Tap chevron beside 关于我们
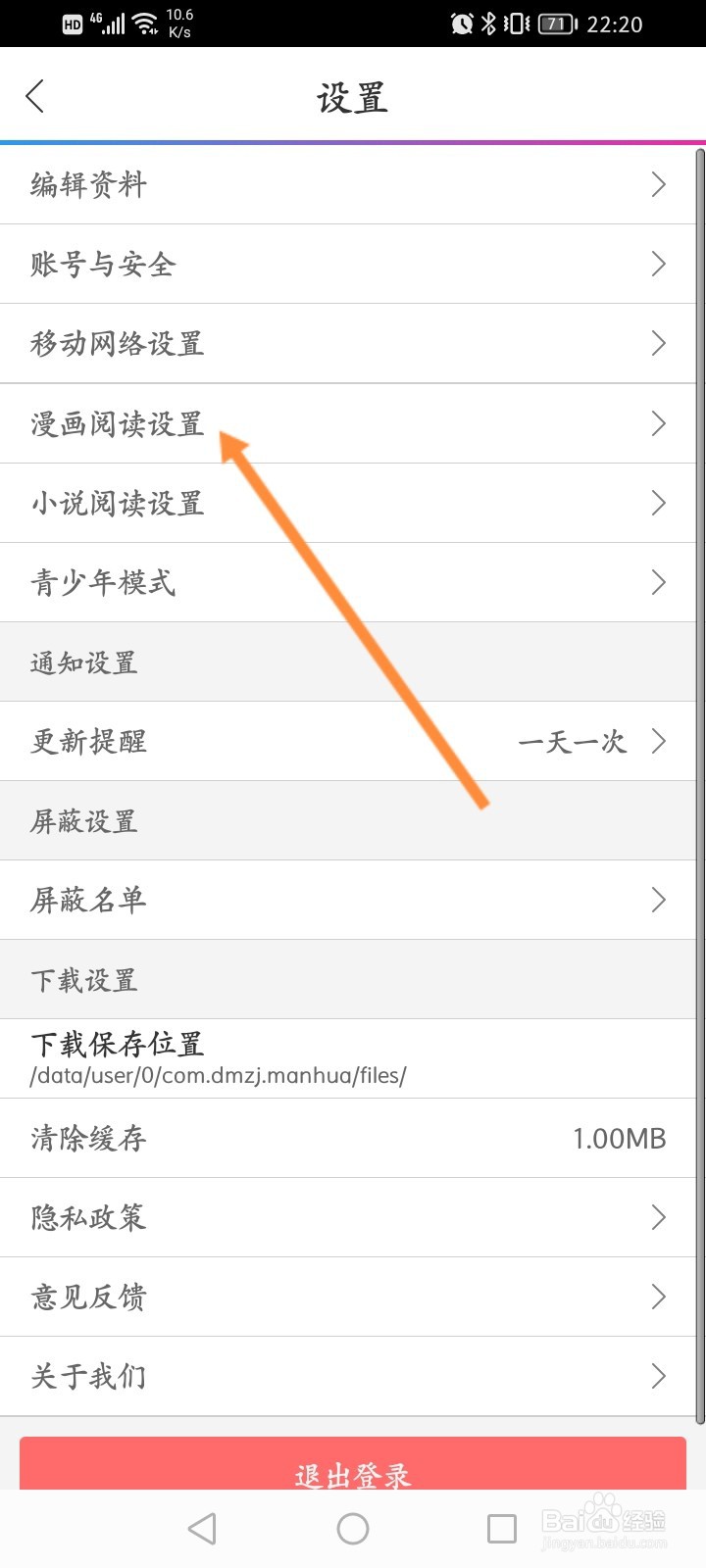The height and width of the screenshot is (1568, 706). (x=659, y=1376)
